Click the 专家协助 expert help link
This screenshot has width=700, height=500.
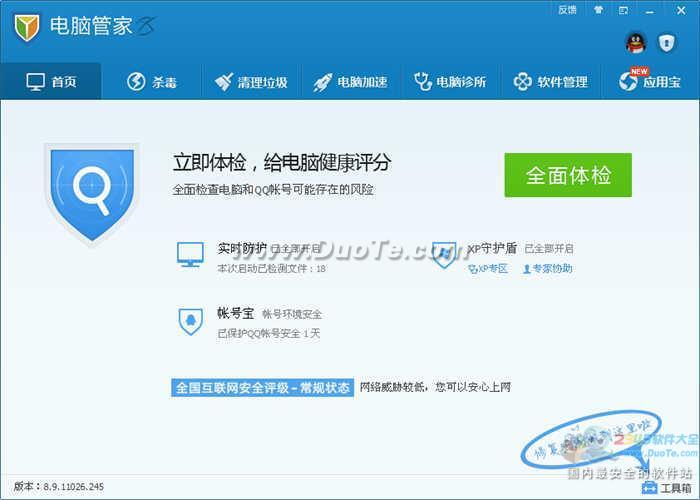(x=547, y=269)
